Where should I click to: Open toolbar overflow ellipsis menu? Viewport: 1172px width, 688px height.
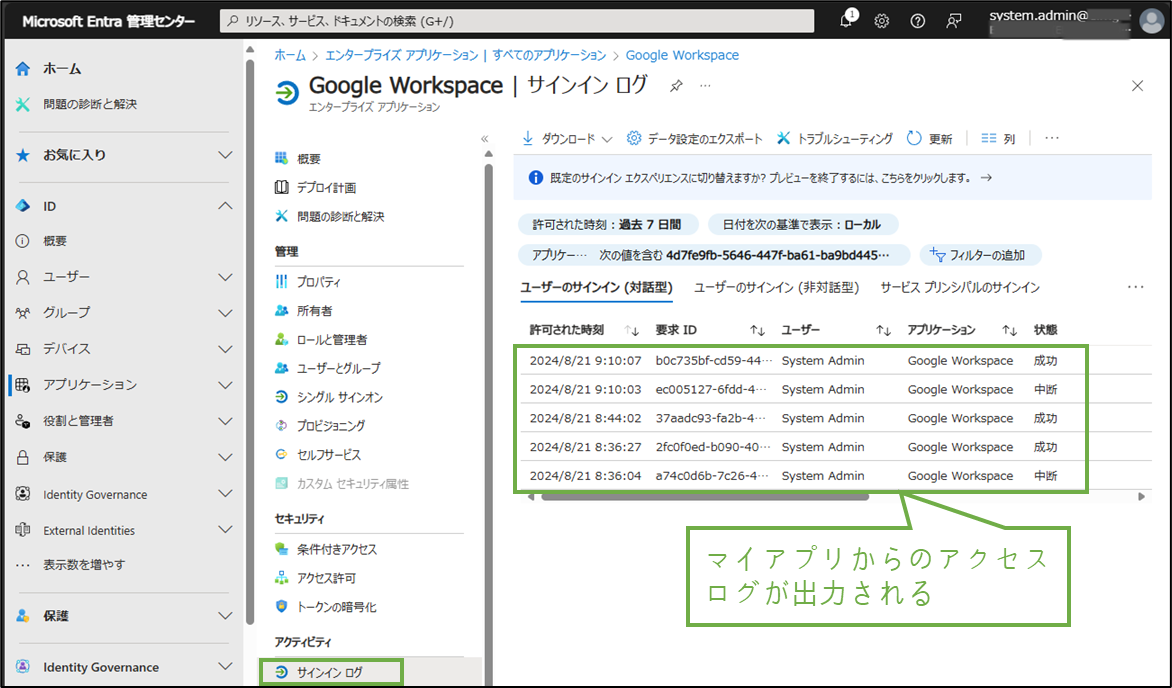1052,138
